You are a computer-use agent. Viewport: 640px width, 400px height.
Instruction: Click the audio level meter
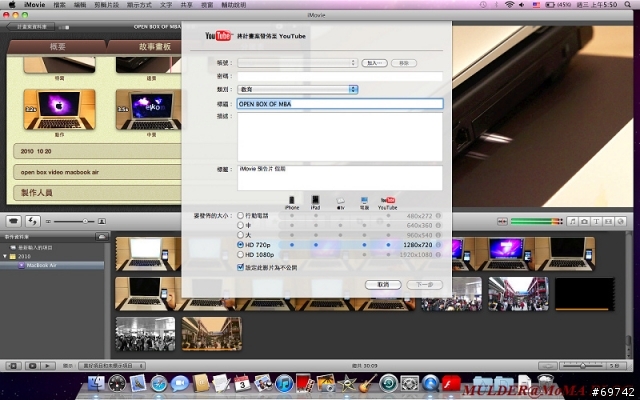(x=536, y=221)
